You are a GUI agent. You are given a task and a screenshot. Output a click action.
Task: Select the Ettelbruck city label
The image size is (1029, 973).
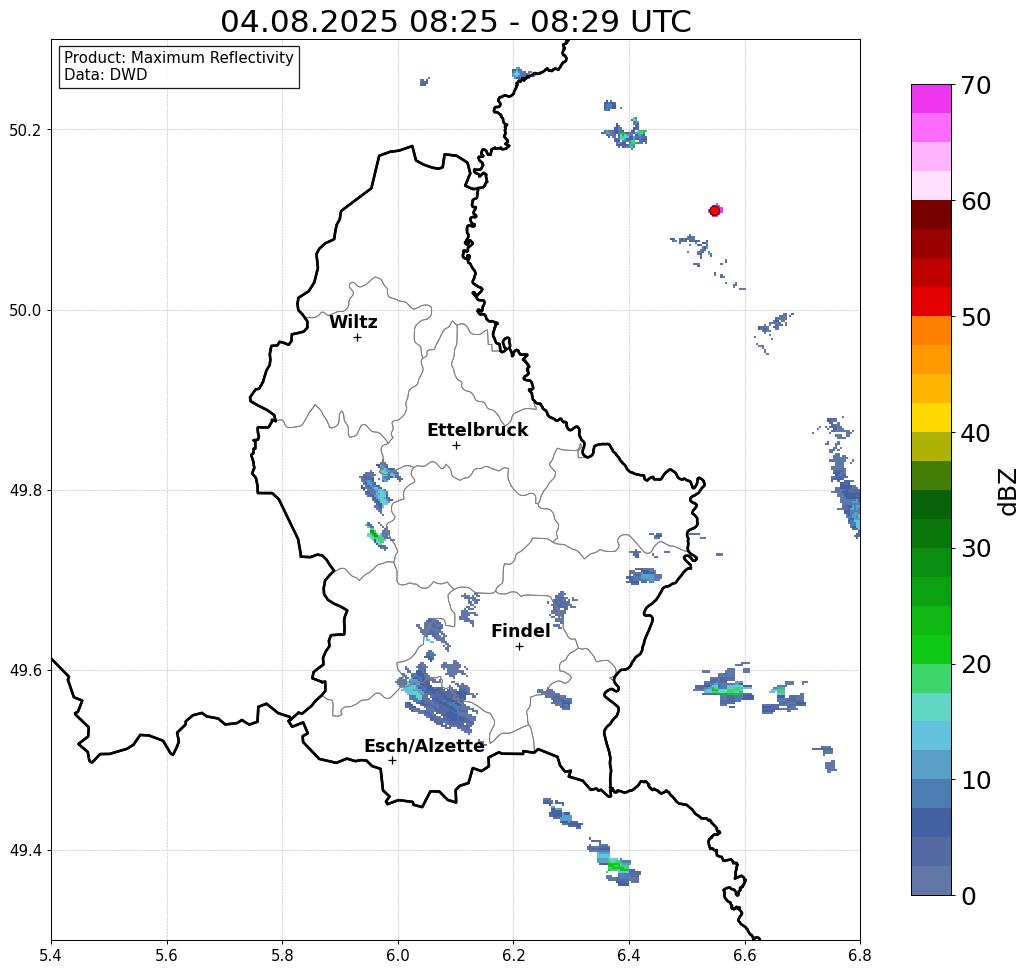coord(477,430)
